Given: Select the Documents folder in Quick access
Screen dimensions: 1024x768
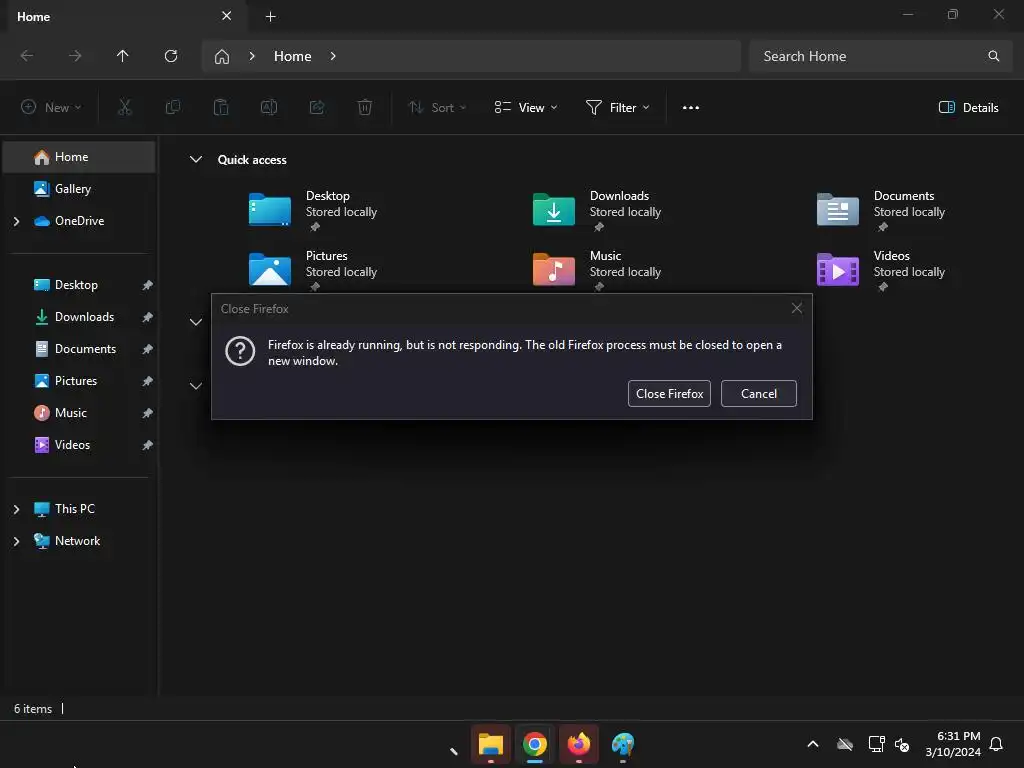Looking at the screenshot, I should tap(882, 210).
